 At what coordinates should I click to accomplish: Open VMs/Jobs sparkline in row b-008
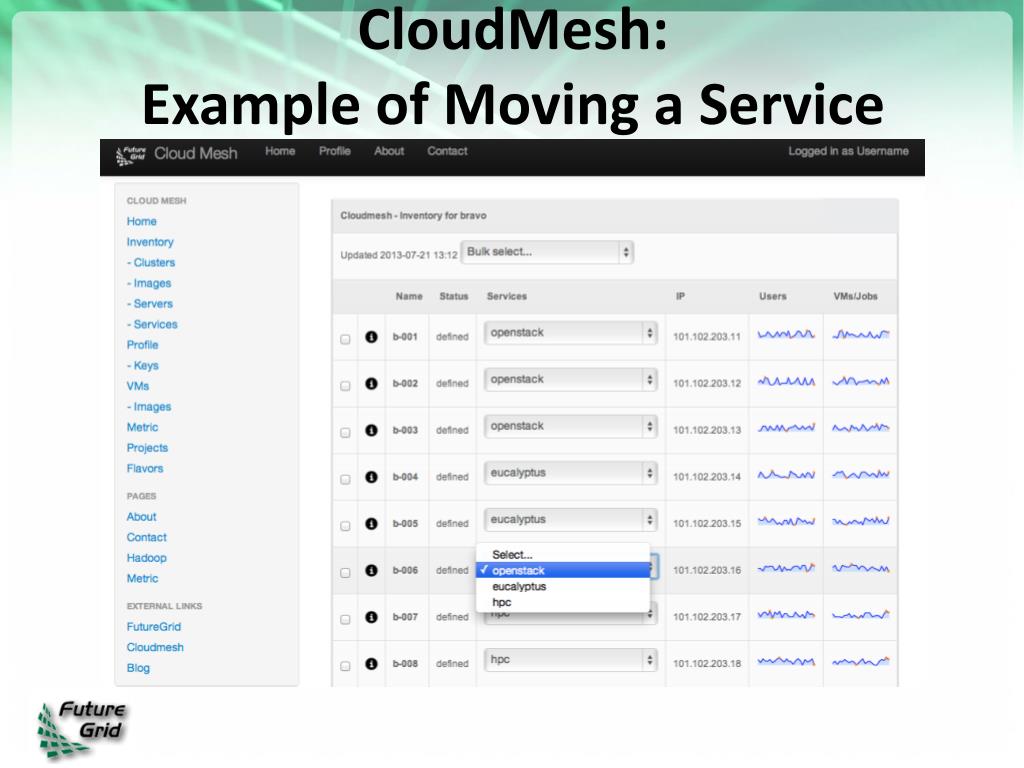(861, 662)
